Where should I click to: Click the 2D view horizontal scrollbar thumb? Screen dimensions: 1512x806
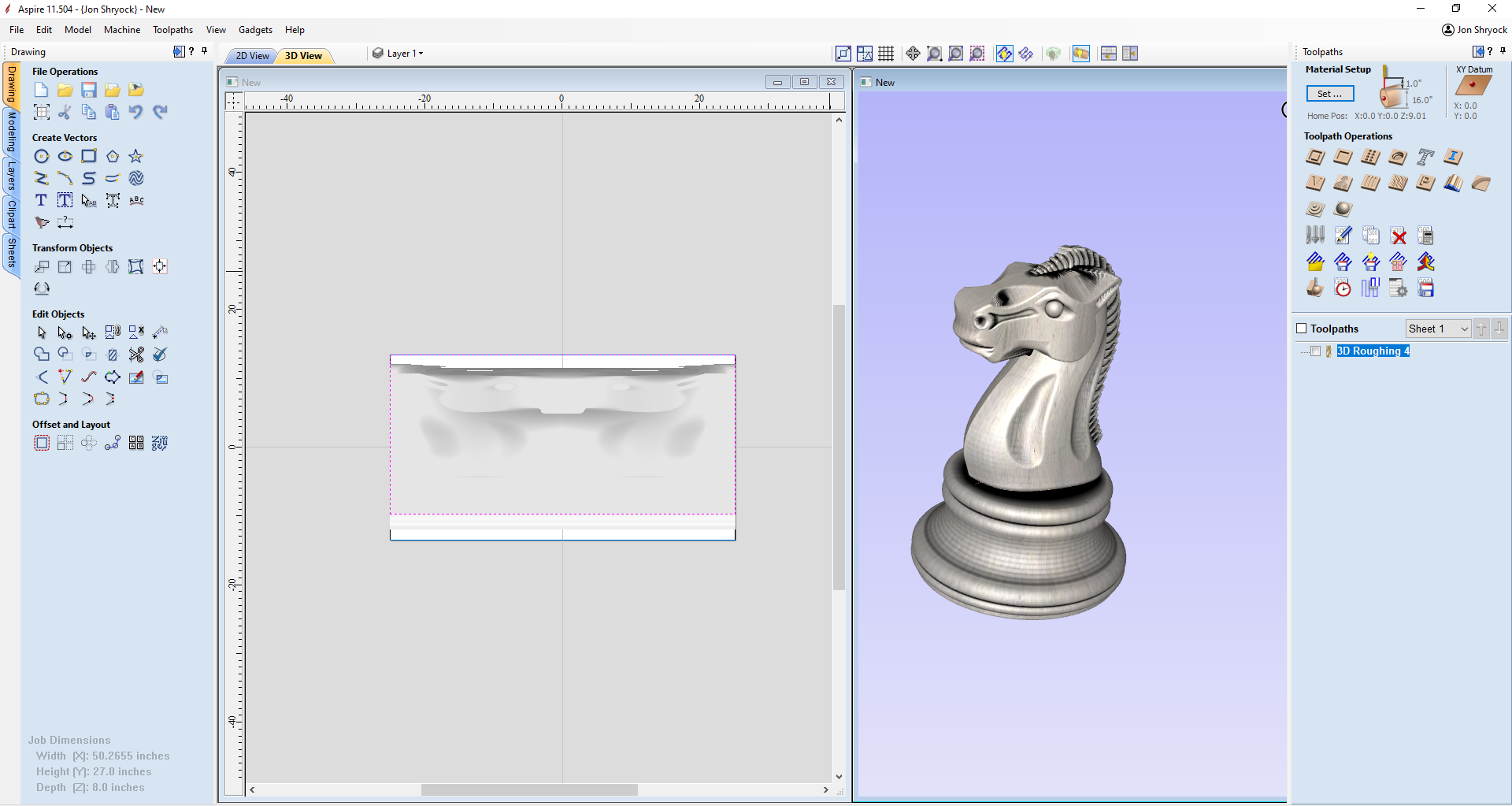(x=529, y=789)
